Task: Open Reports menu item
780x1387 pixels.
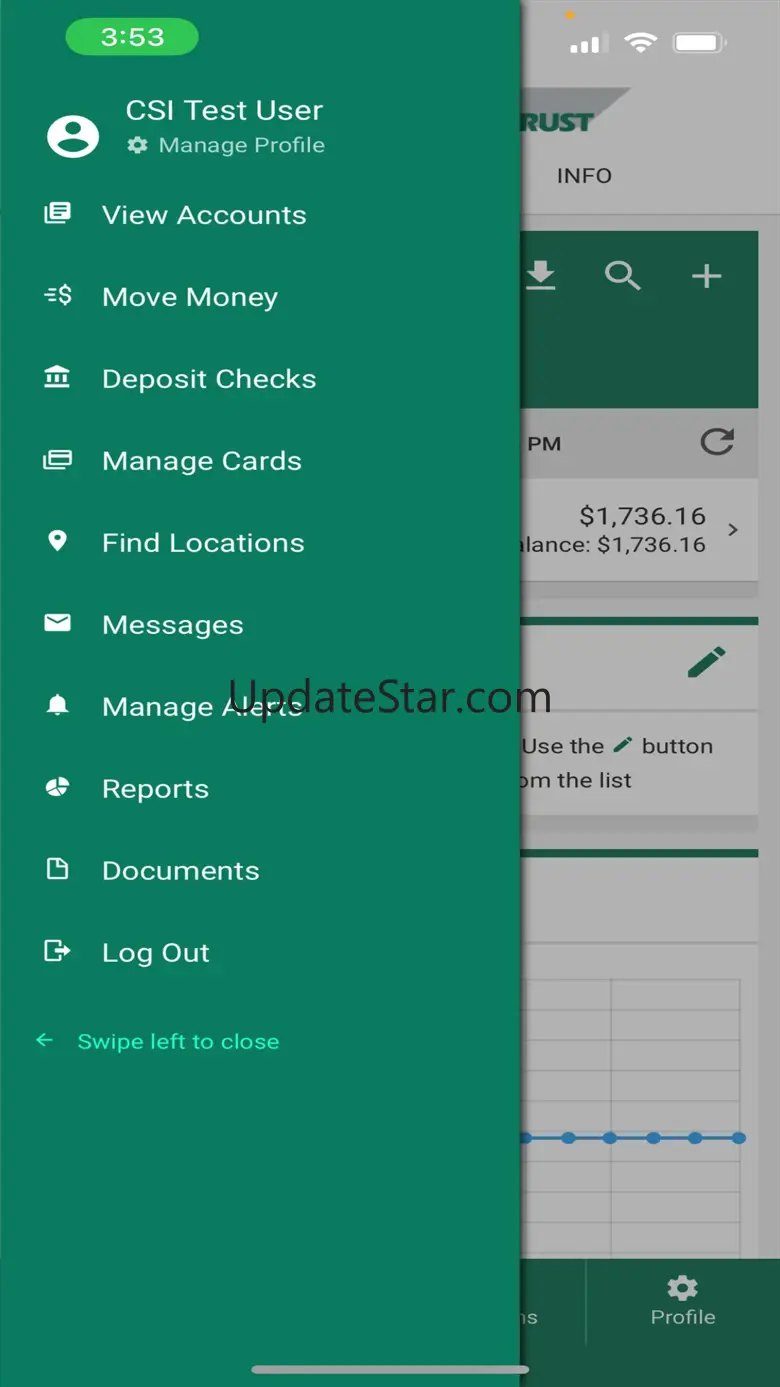Action: click(x=156, y=789)
